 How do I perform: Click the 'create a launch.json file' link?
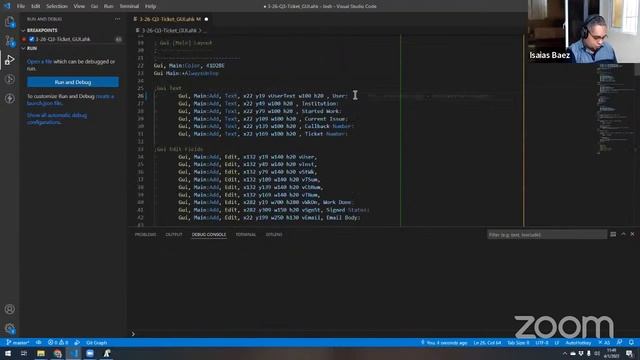click(x=44, y=103)
